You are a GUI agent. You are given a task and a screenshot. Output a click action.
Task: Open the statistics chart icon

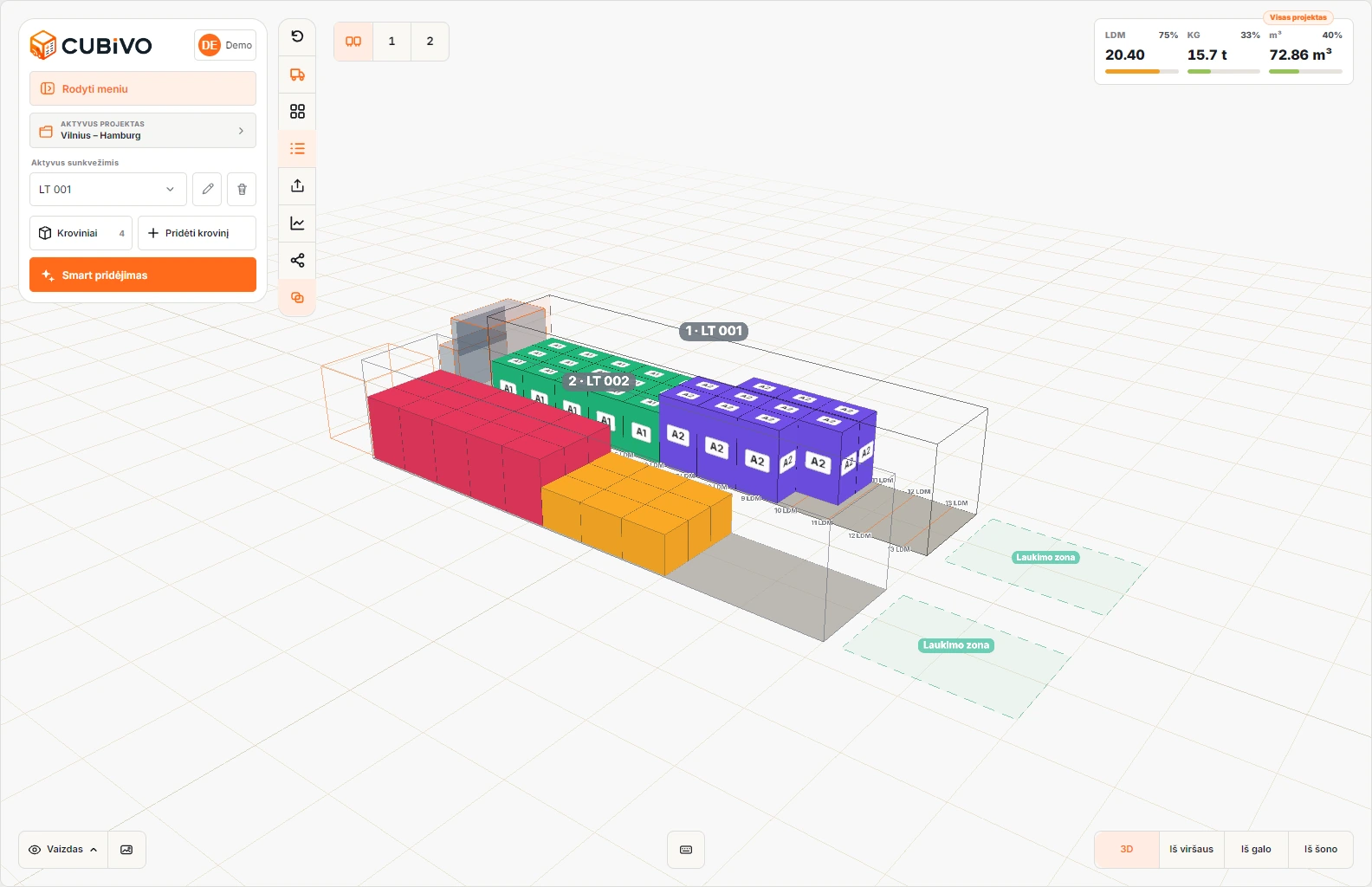click(297, 223)
